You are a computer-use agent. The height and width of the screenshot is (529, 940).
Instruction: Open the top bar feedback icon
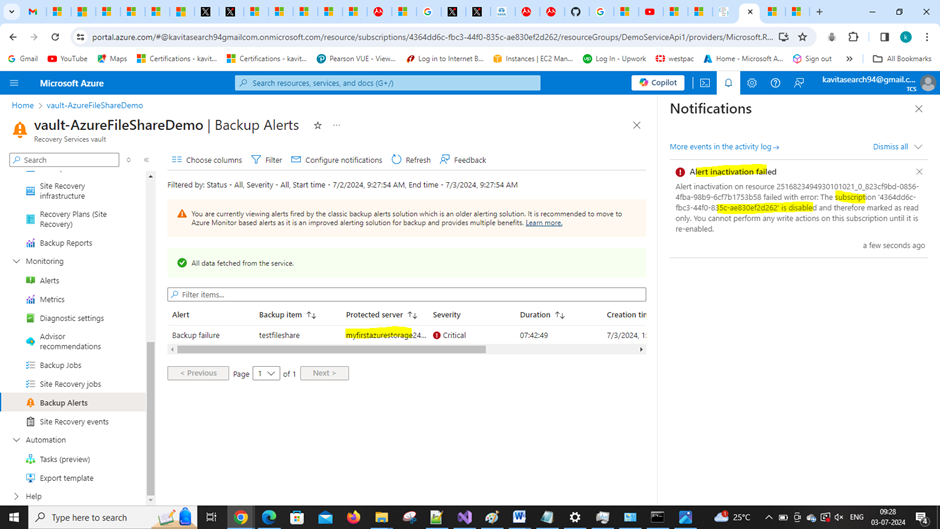(x=799, y=83)
